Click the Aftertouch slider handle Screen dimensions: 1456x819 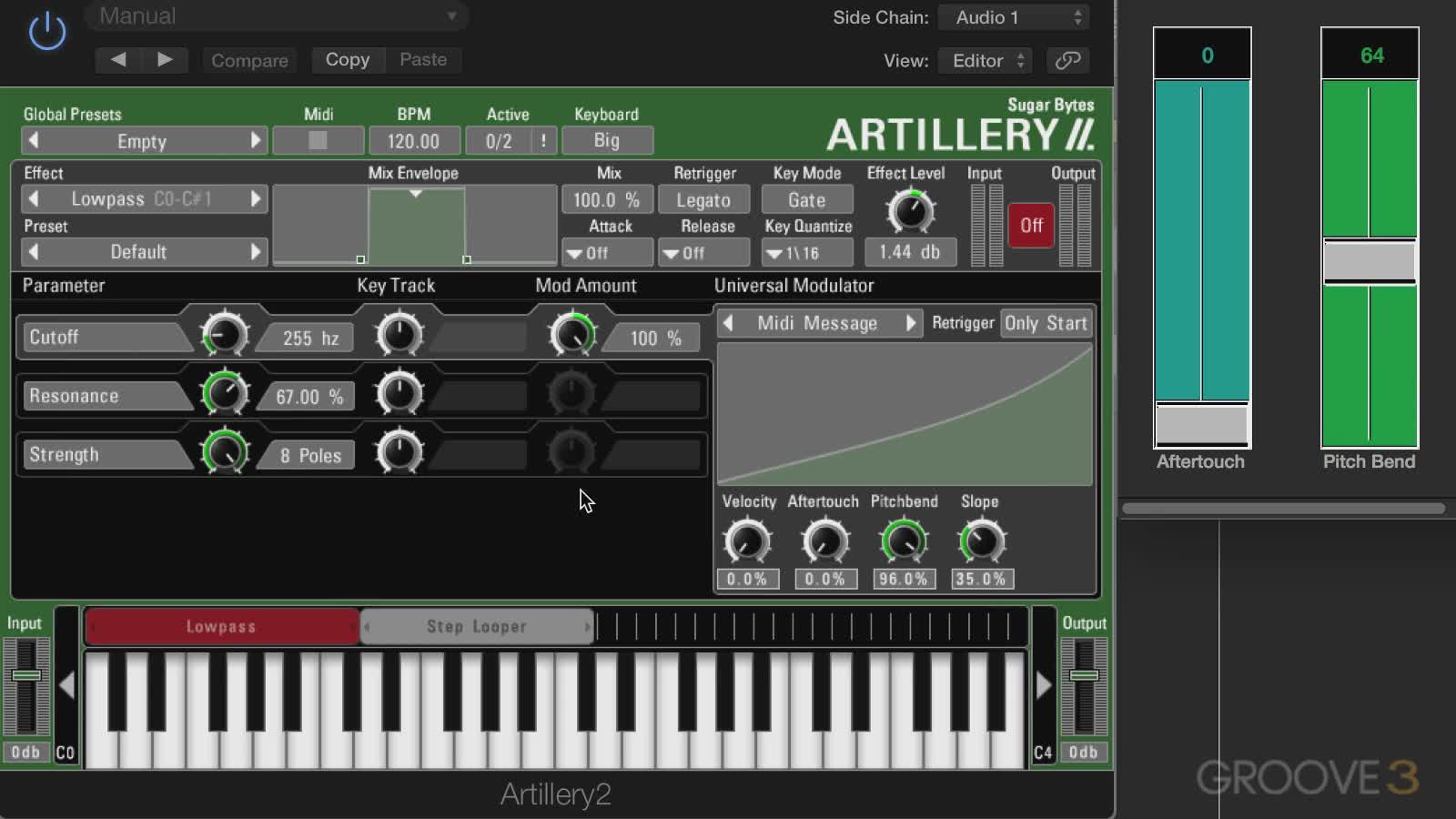(1201, 424)
